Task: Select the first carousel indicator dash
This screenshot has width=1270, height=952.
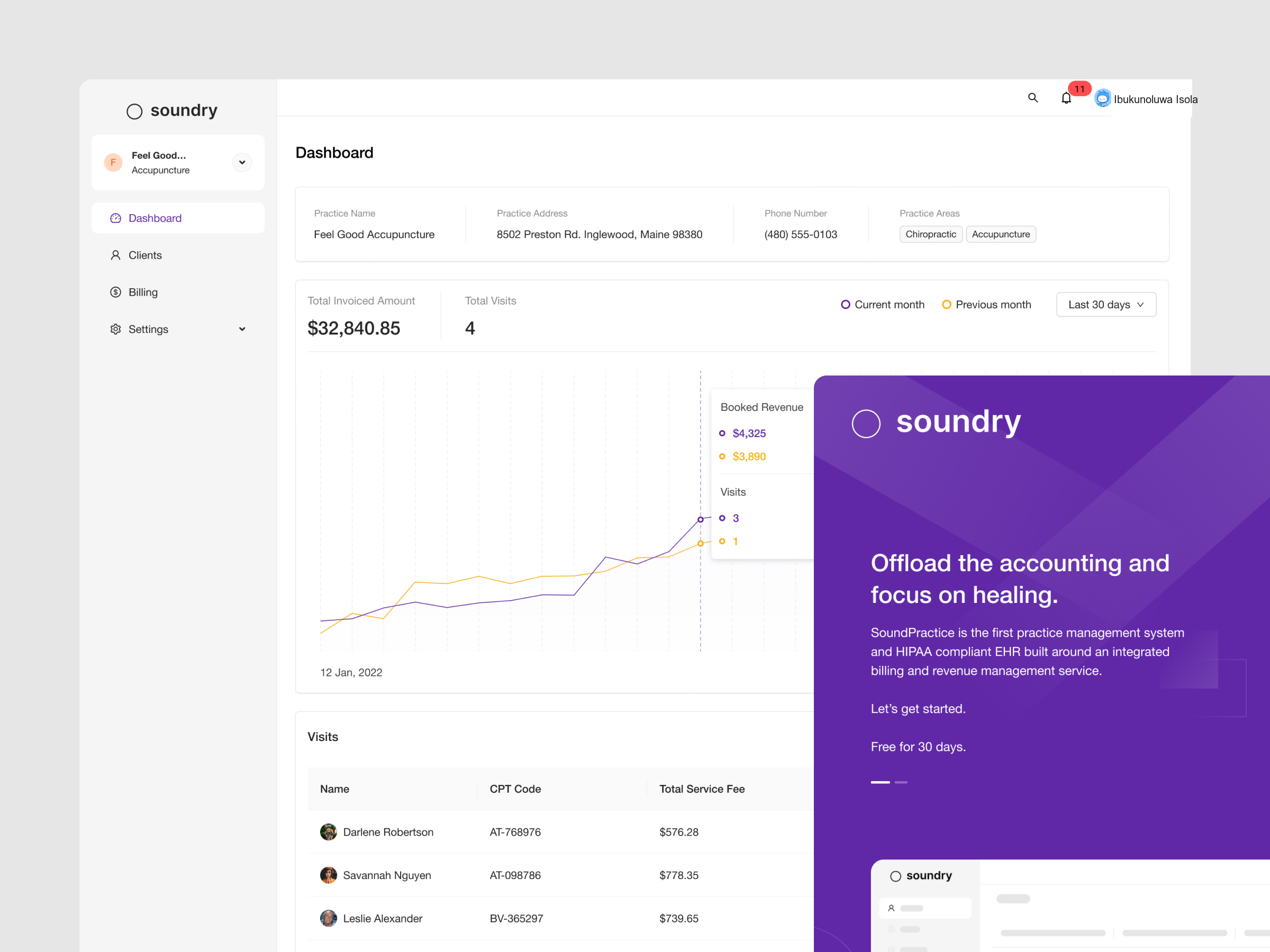Action: 880,782
